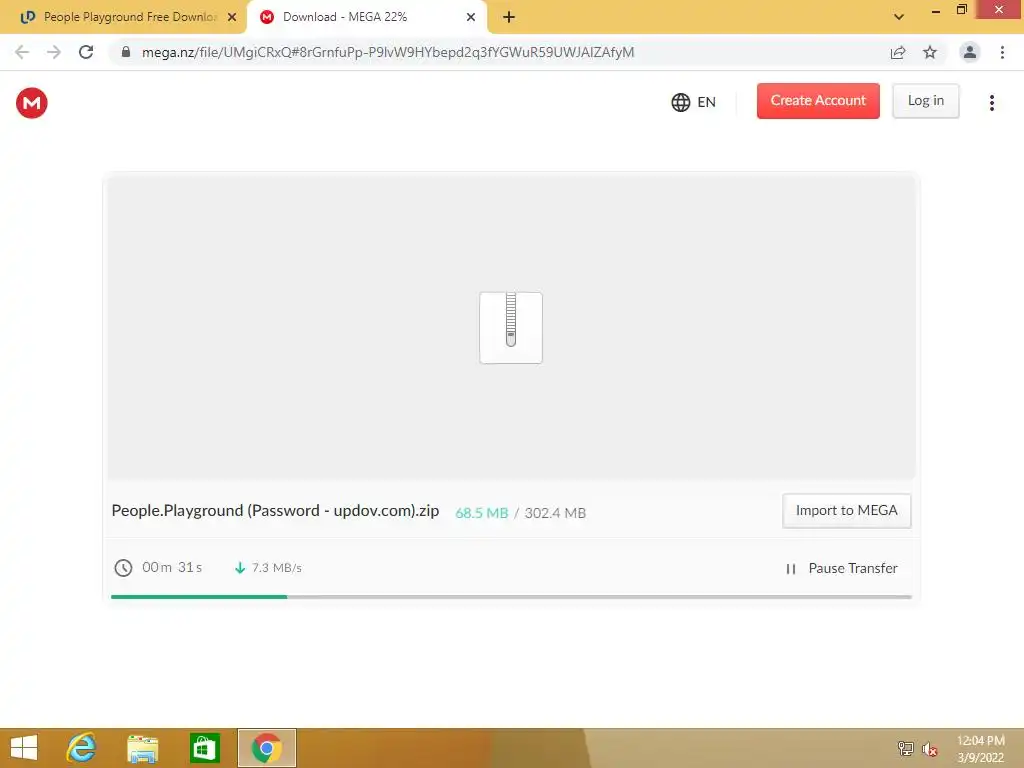The image size is (1024, 768).
Task: Click the 7.3 MB/s speed text
Action: [276, 568]
